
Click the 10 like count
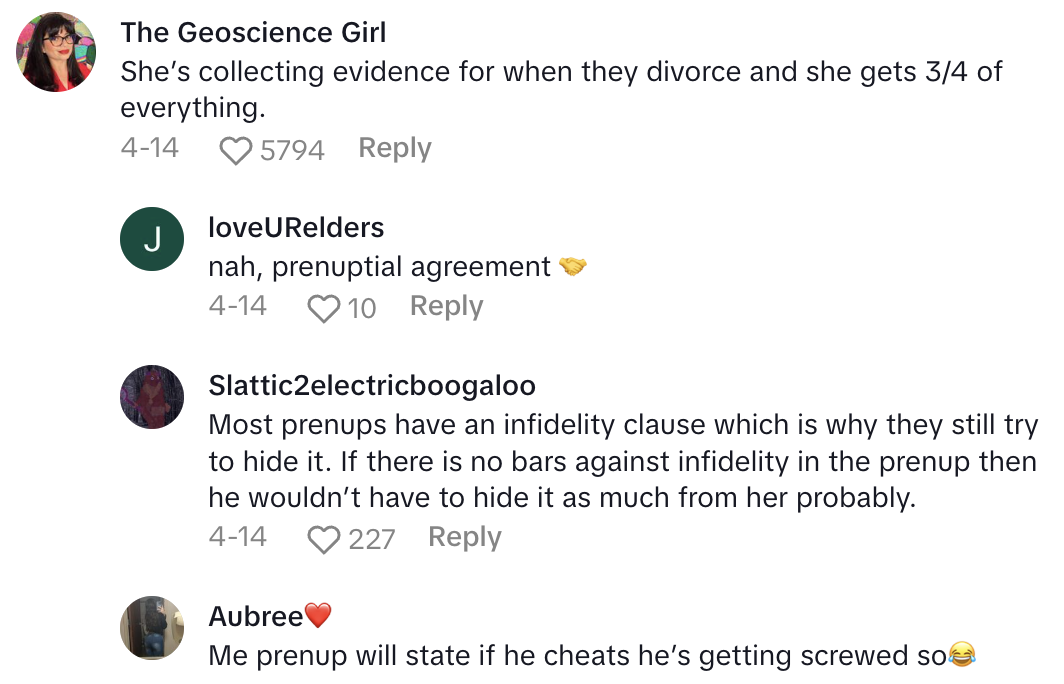pos(361,308)
